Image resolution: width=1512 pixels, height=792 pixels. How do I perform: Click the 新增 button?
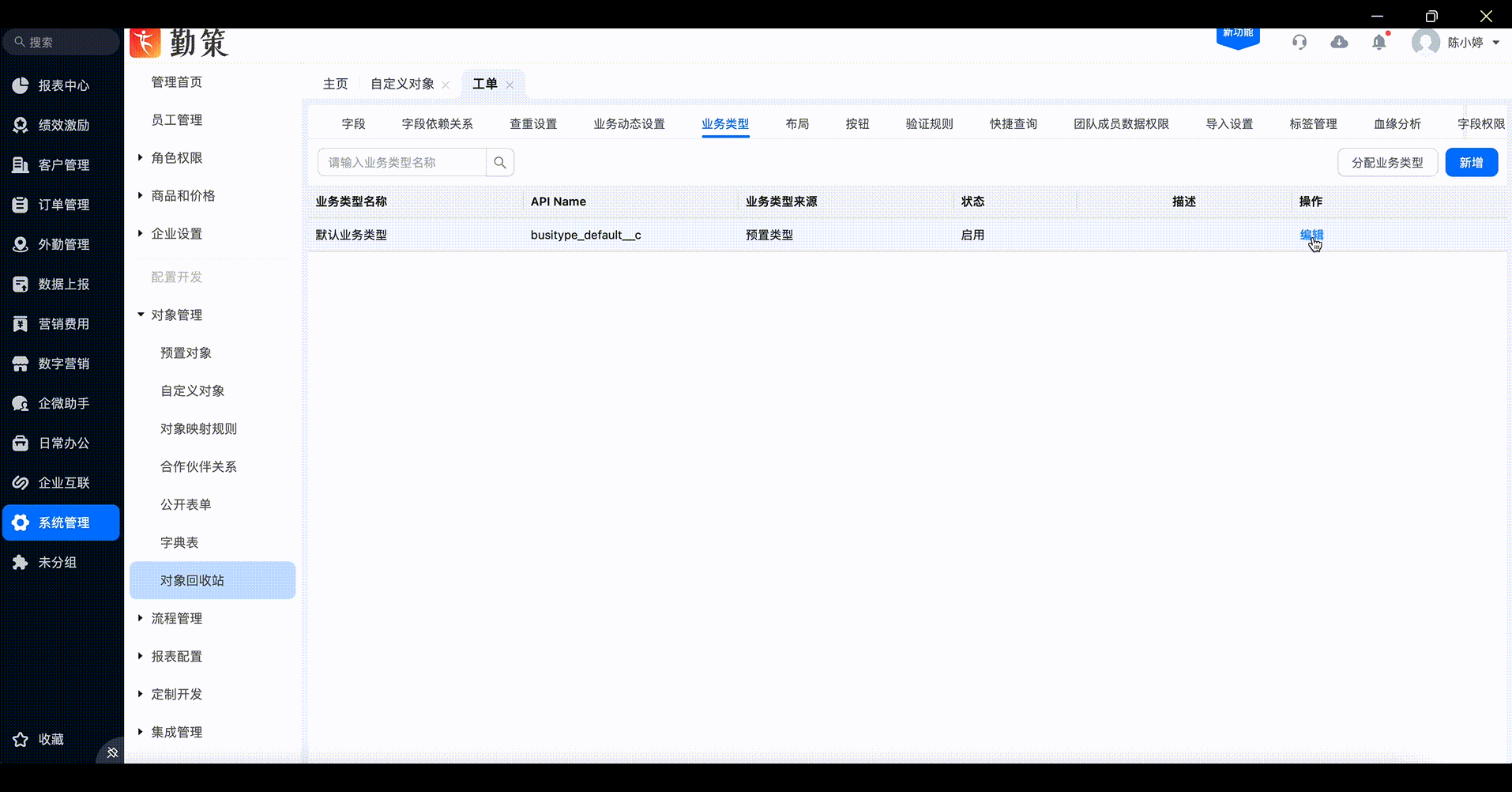(x=1471, y=162)
